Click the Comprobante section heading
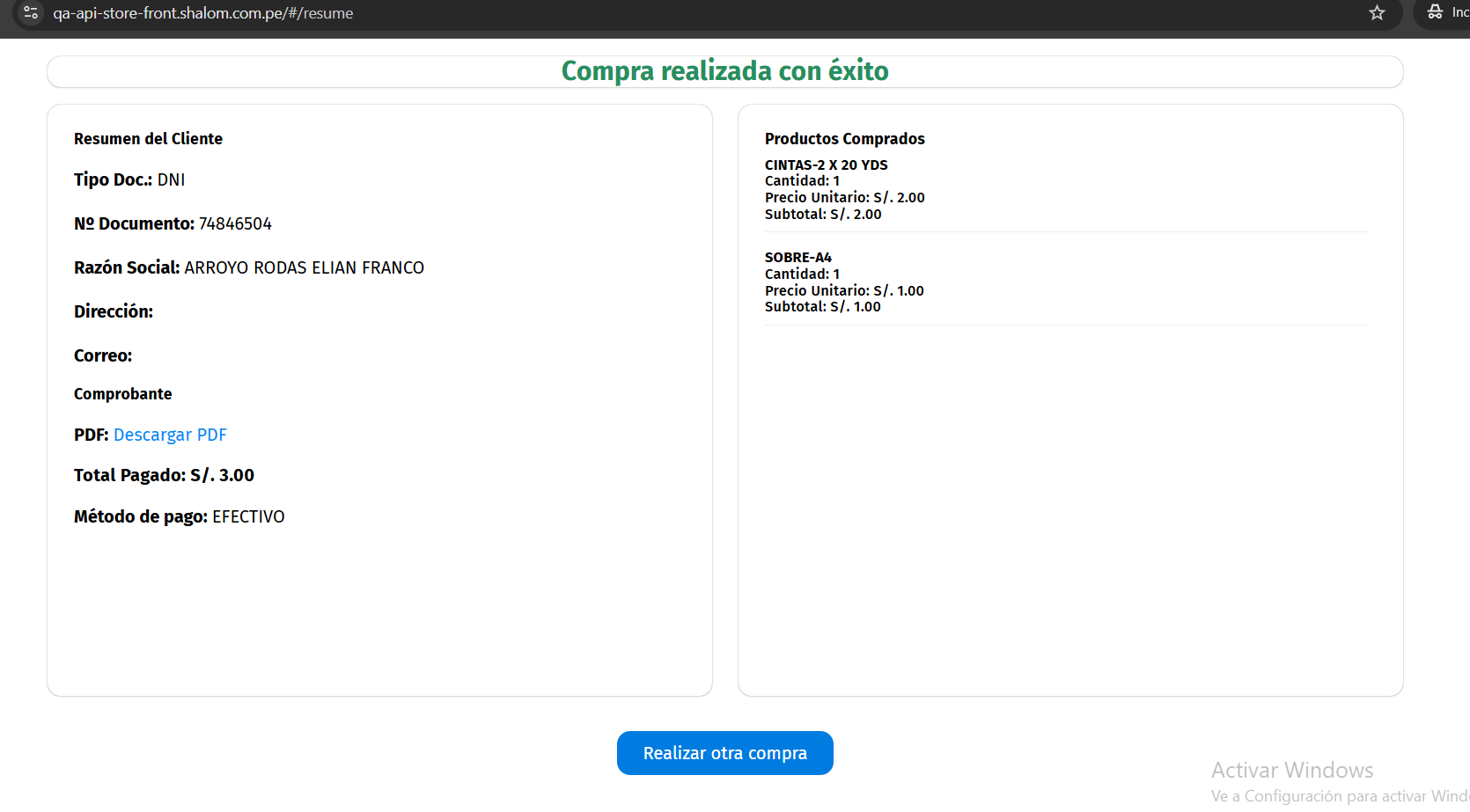The height and width of the screenshot is (812, 1470). coord(122,394)
